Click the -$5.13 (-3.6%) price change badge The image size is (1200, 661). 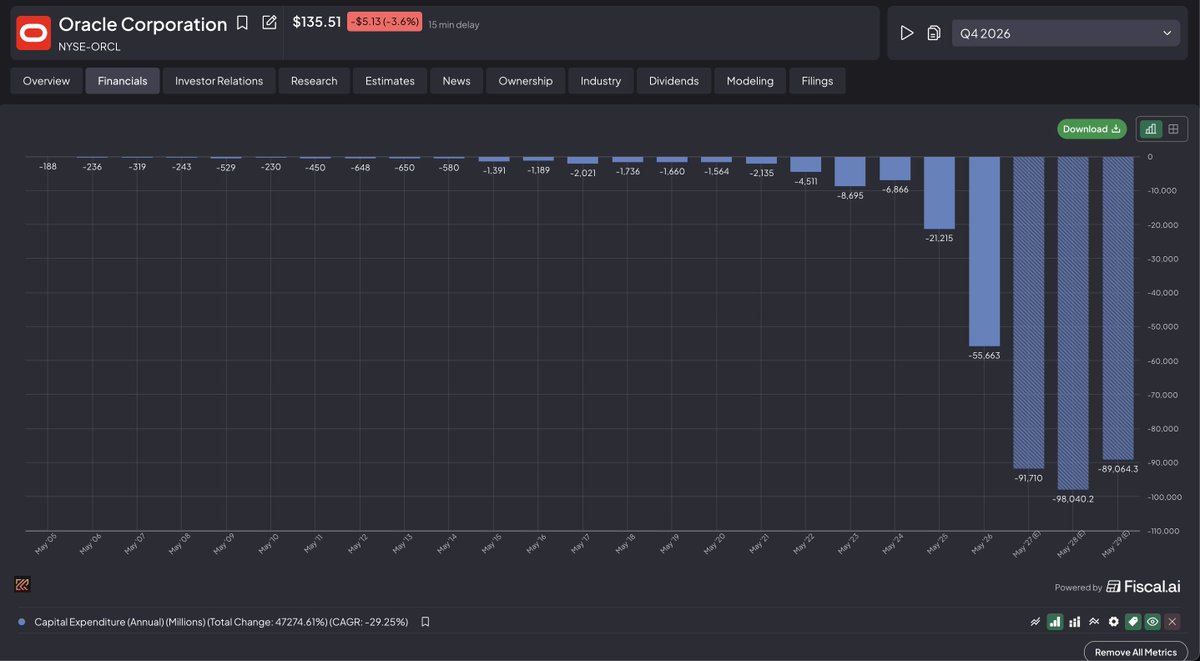coord(385,22)
